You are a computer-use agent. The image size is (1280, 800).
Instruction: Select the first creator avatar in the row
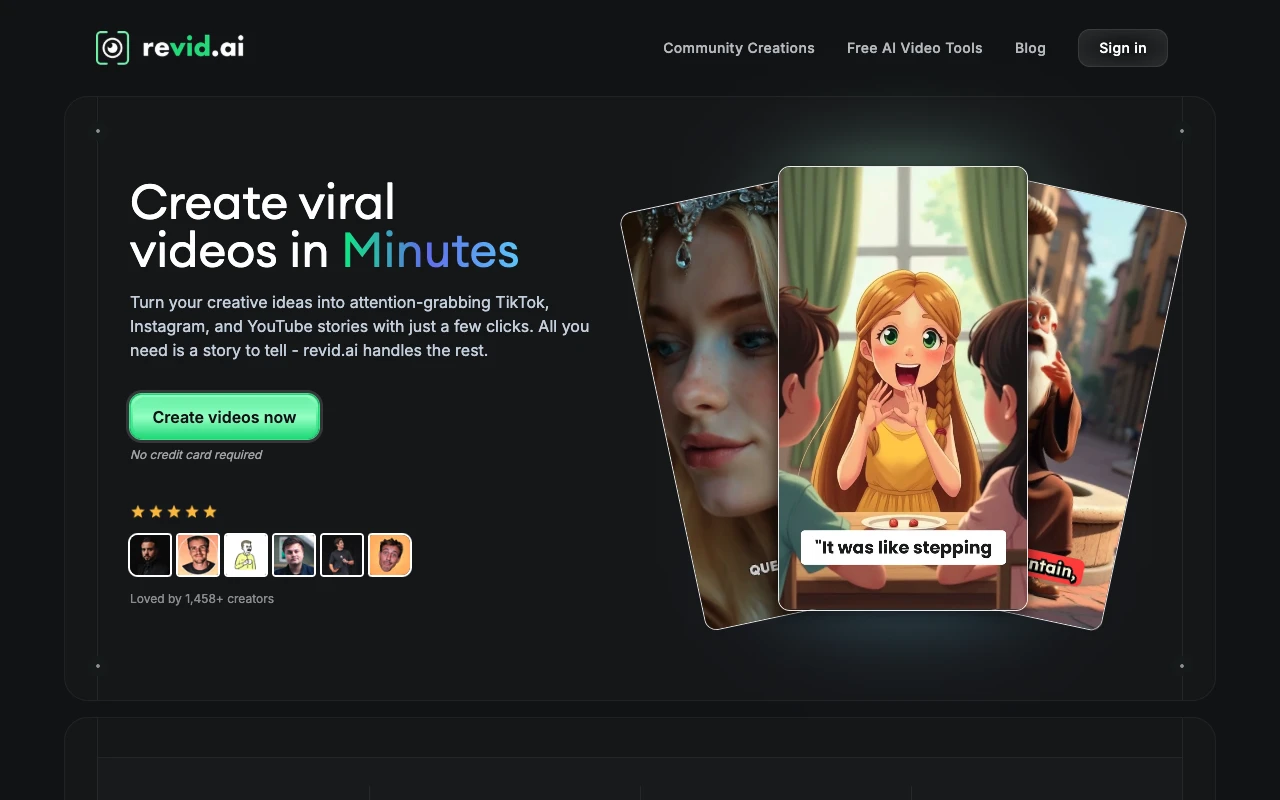(x=150, y=555)
